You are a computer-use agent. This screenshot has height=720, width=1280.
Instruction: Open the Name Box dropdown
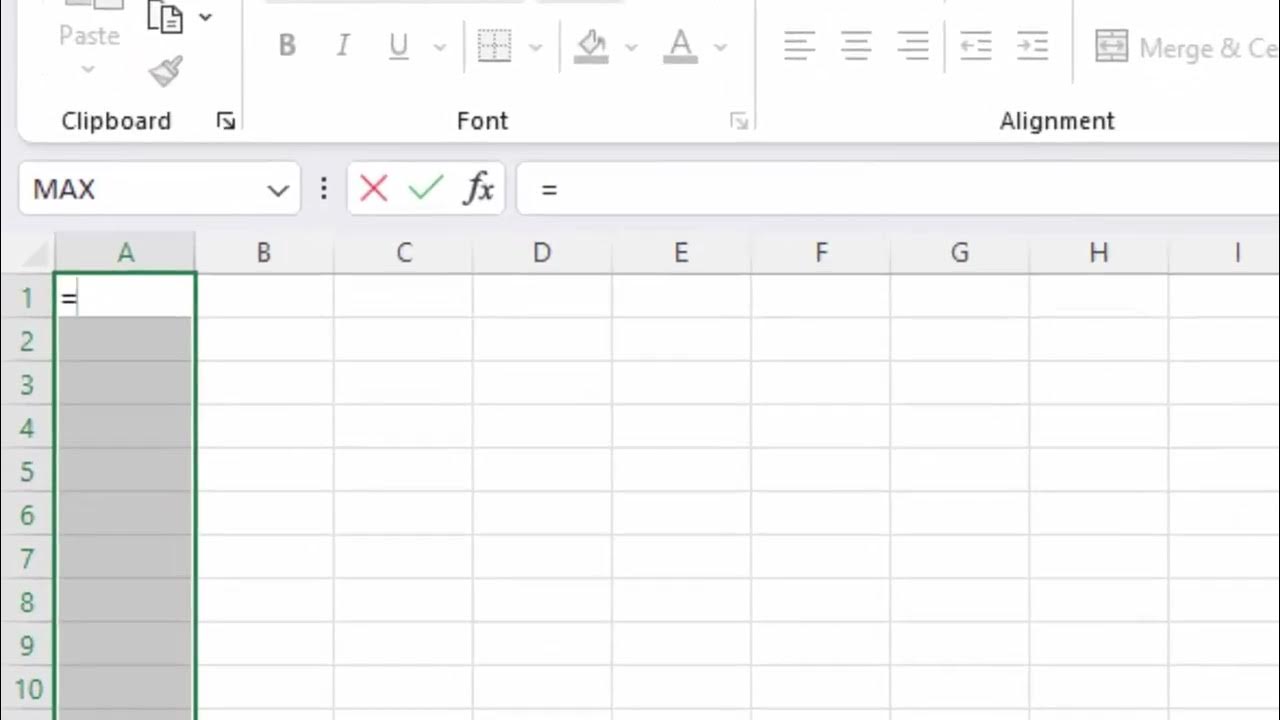tap(278, 190)
